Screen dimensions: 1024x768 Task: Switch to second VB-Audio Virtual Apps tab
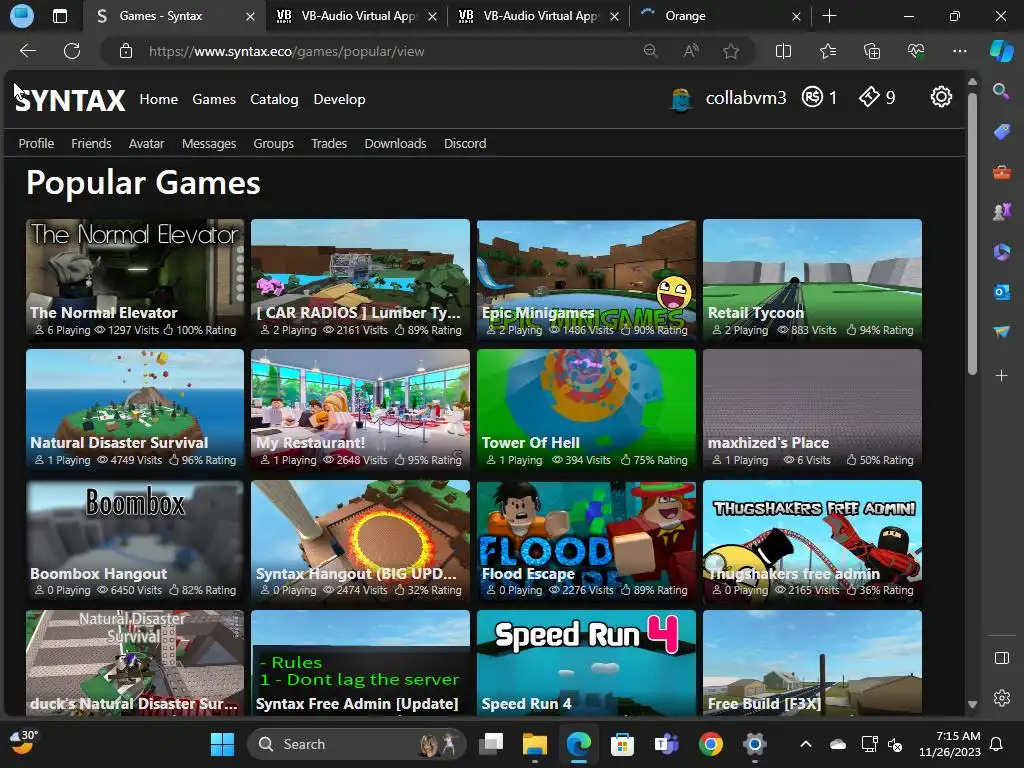tap(539, 16)
